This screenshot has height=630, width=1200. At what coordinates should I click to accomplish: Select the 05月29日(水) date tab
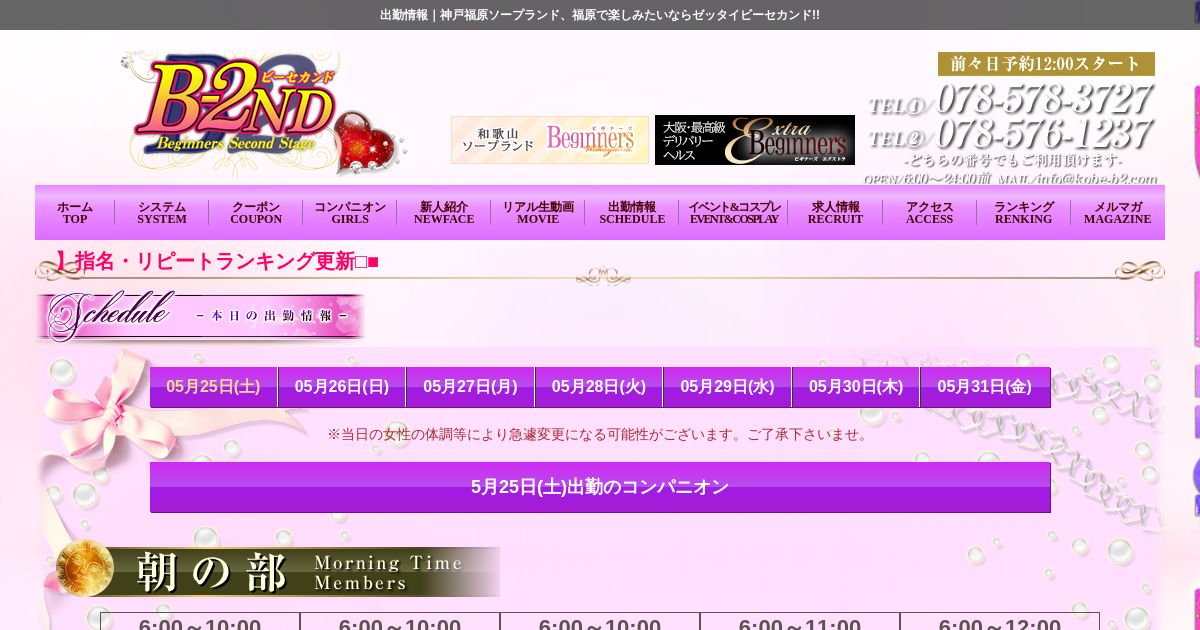coord(727,387)
